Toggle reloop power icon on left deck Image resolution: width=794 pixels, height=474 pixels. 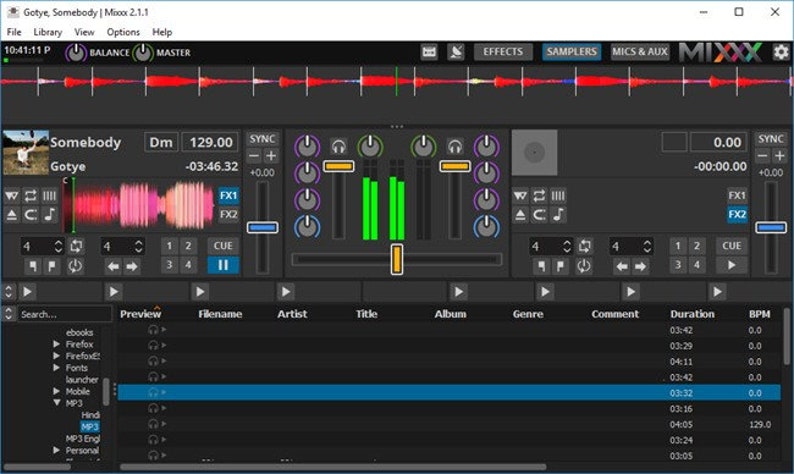75,266
